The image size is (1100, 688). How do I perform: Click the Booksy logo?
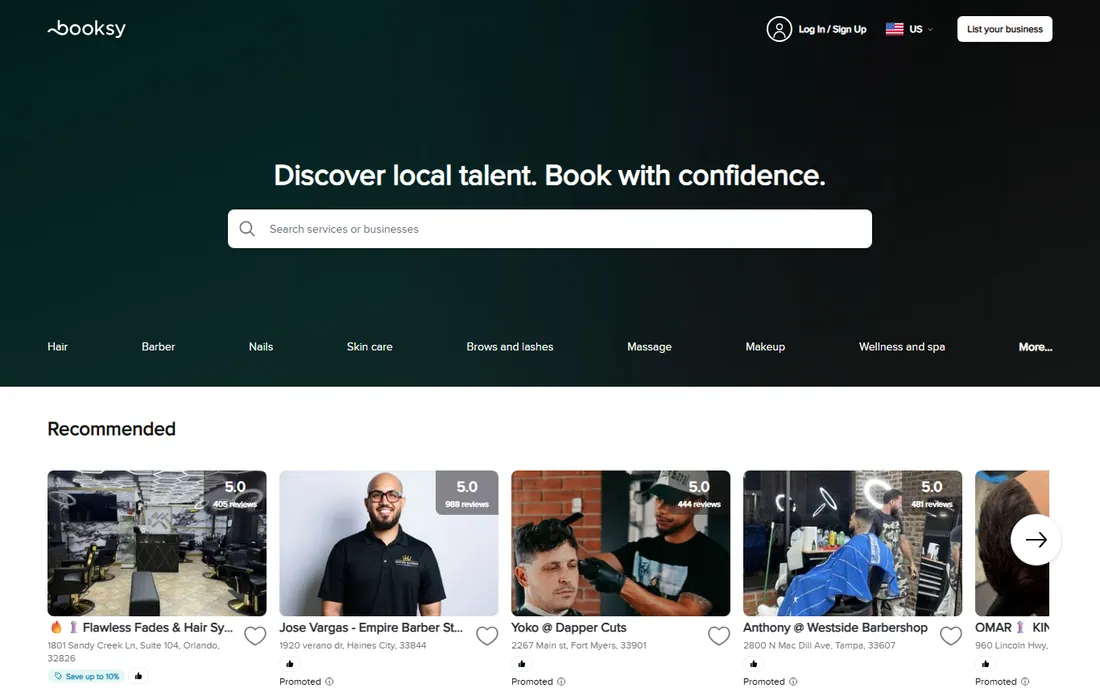point(86,29)
